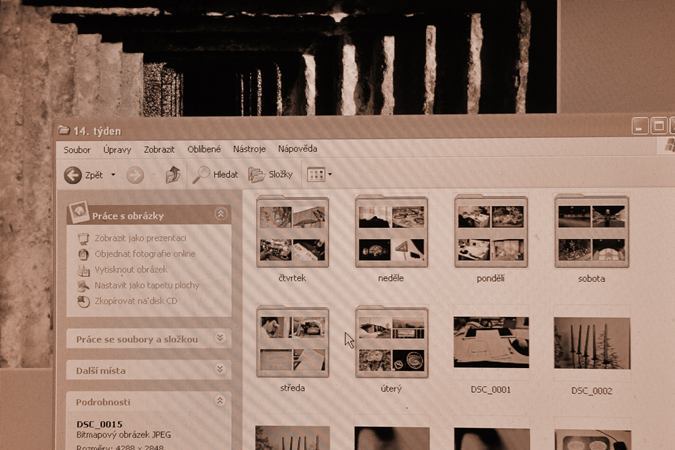This screenshot has width=675, height=450.
Task: Go up one folder level icon
Action: pos(173,175)
